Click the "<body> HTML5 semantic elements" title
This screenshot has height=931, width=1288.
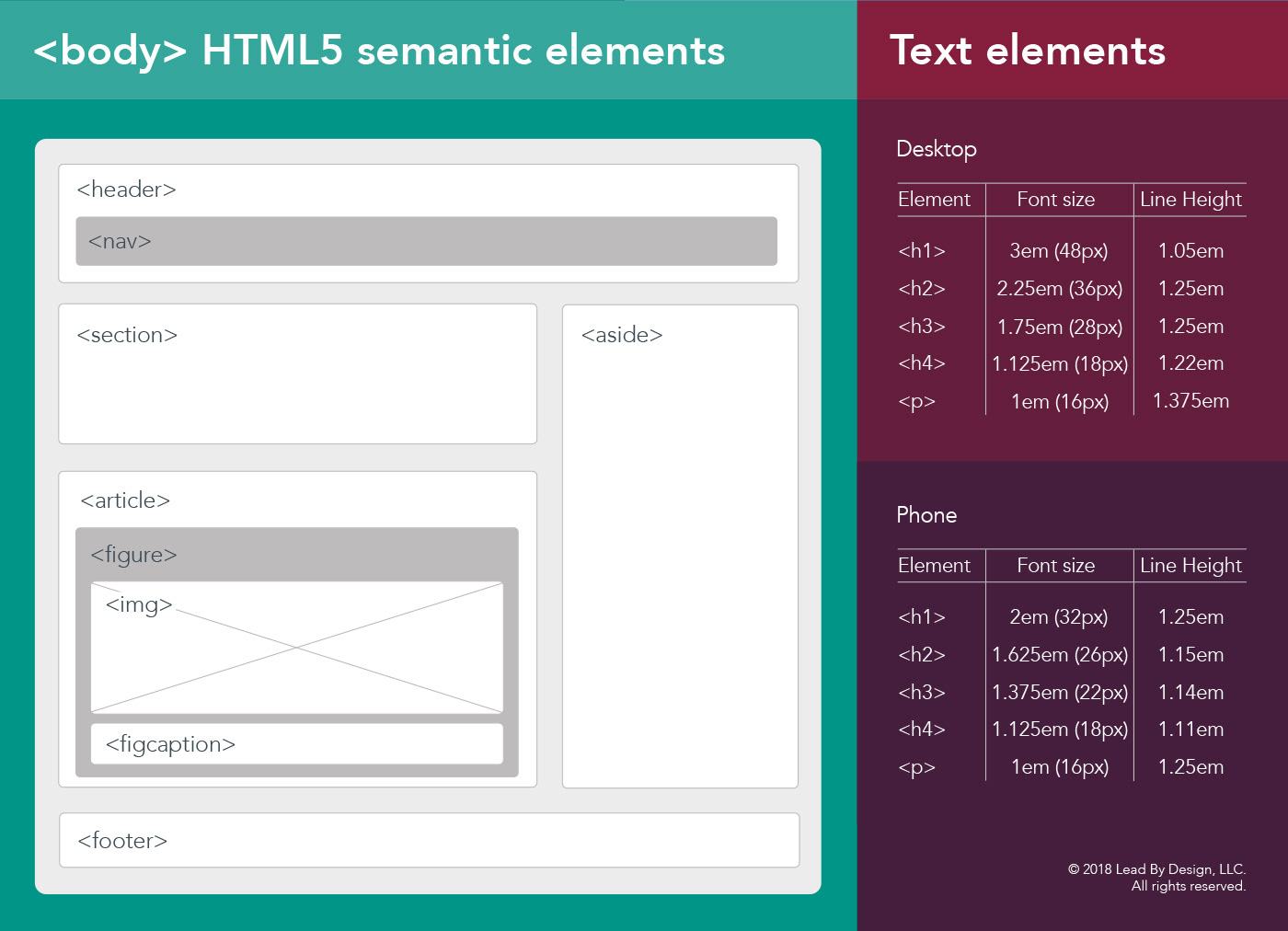point(379,52)
